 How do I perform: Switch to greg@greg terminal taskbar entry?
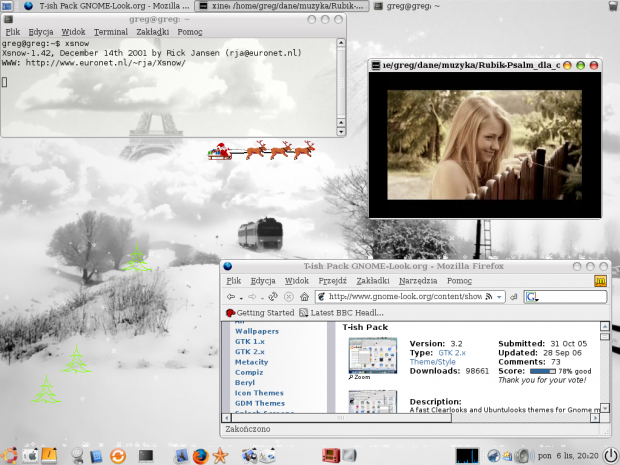(407, 6)
